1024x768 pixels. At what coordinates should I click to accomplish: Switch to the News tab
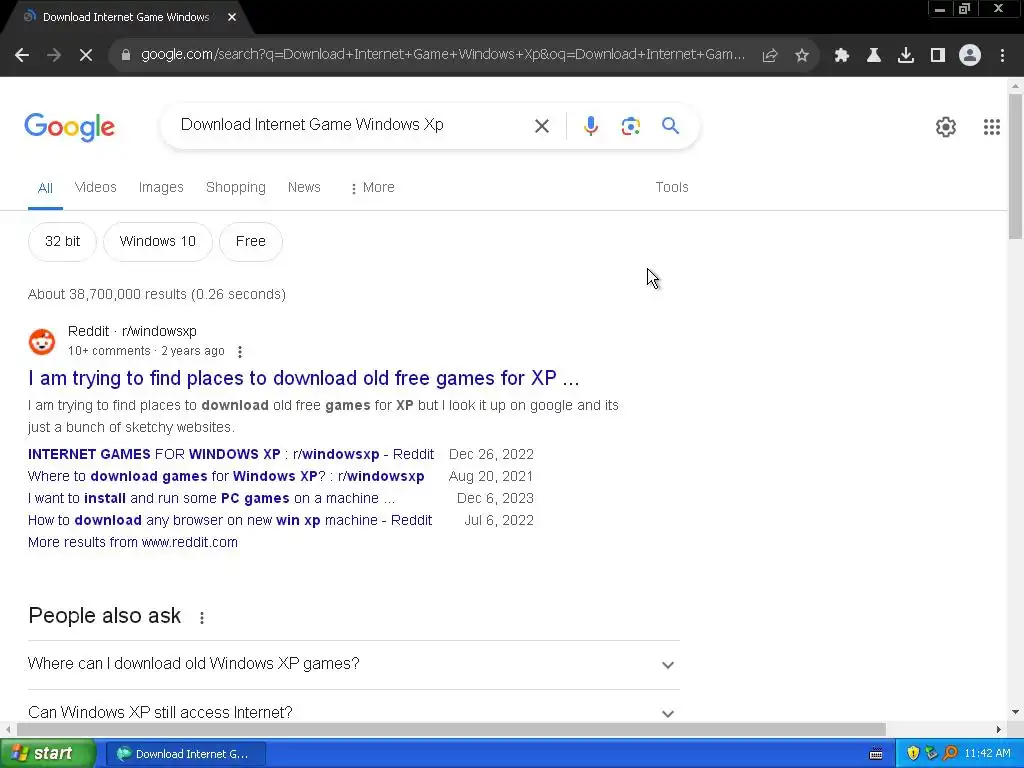pos(304,187)
